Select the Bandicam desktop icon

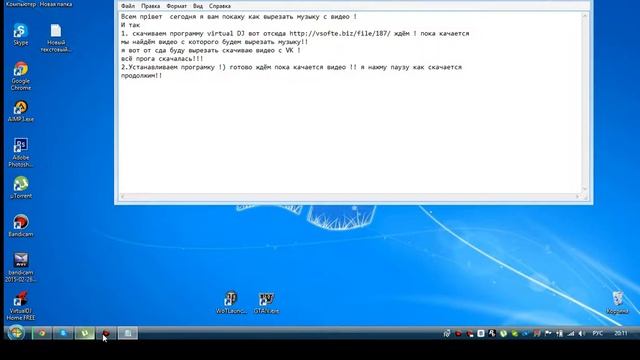20,226
